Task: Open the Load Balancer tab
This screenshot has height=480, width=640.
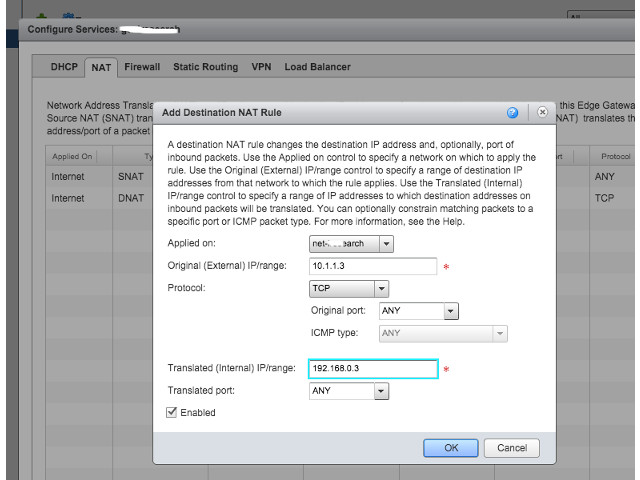Action: point(317,67)
